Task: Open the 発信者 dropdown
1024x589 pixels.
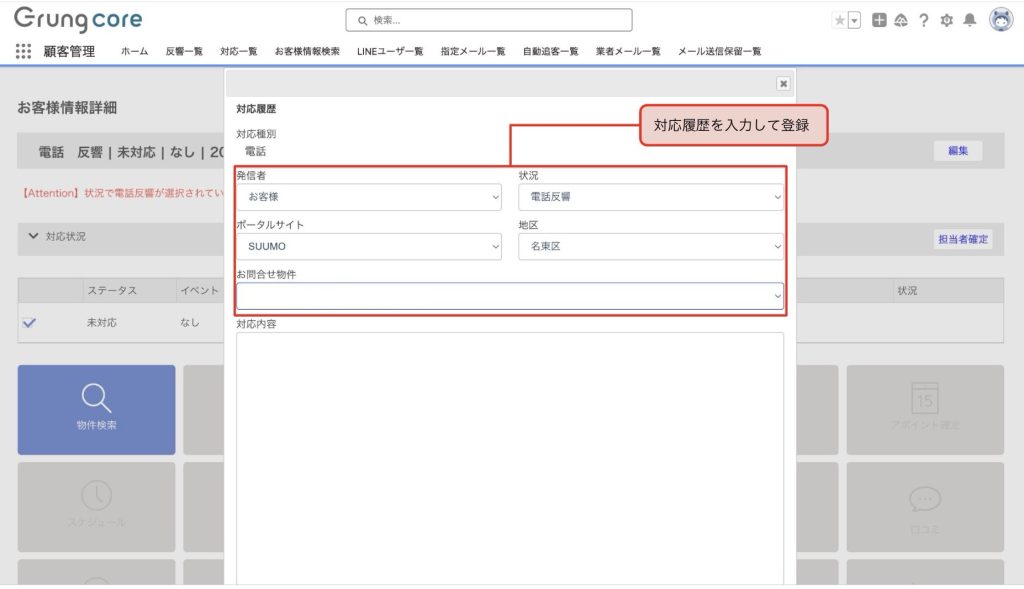Action: [x=369, y=197]
